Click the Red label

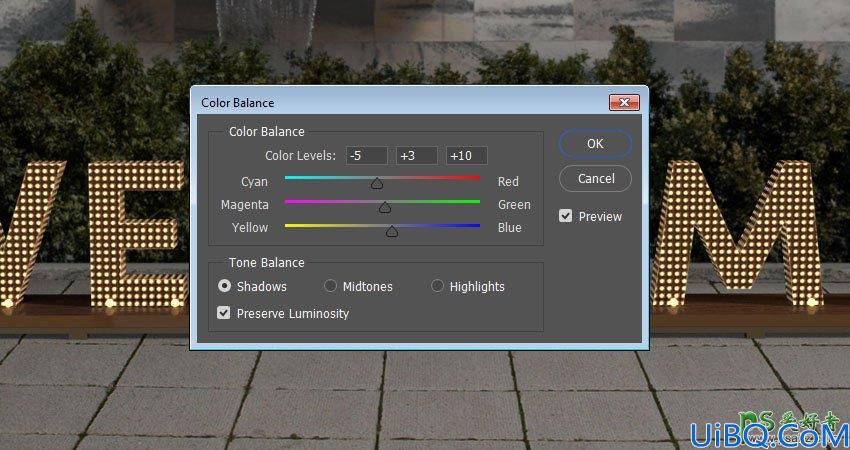pos(508,182)
